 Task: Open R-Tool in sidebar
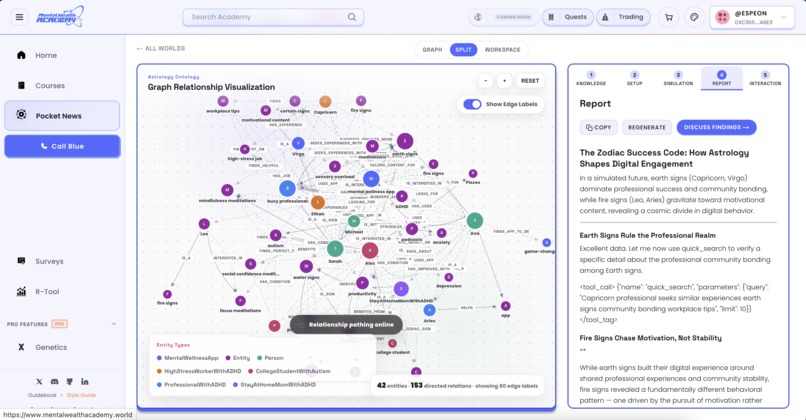click(x=62, y=291)
